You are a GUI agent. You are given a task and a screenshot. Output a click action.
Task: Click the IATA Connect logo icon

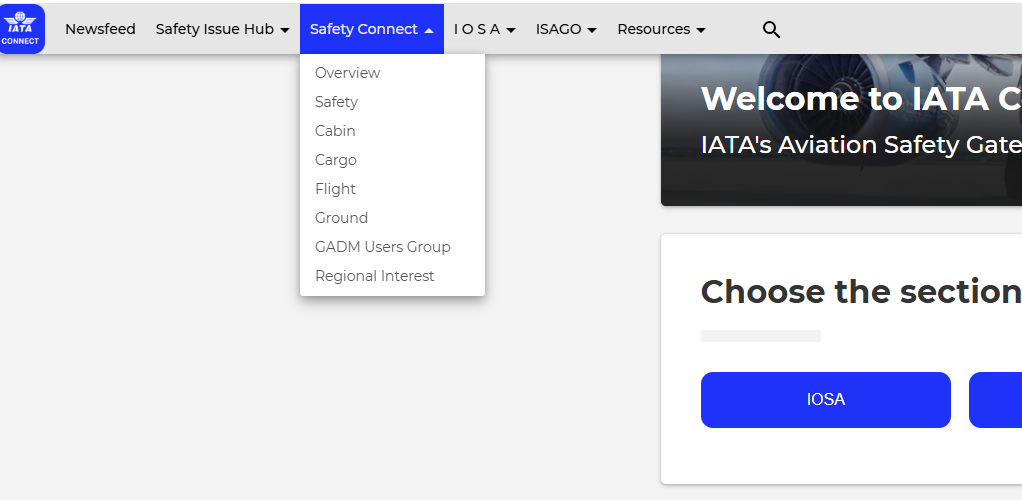click(22, 29)
